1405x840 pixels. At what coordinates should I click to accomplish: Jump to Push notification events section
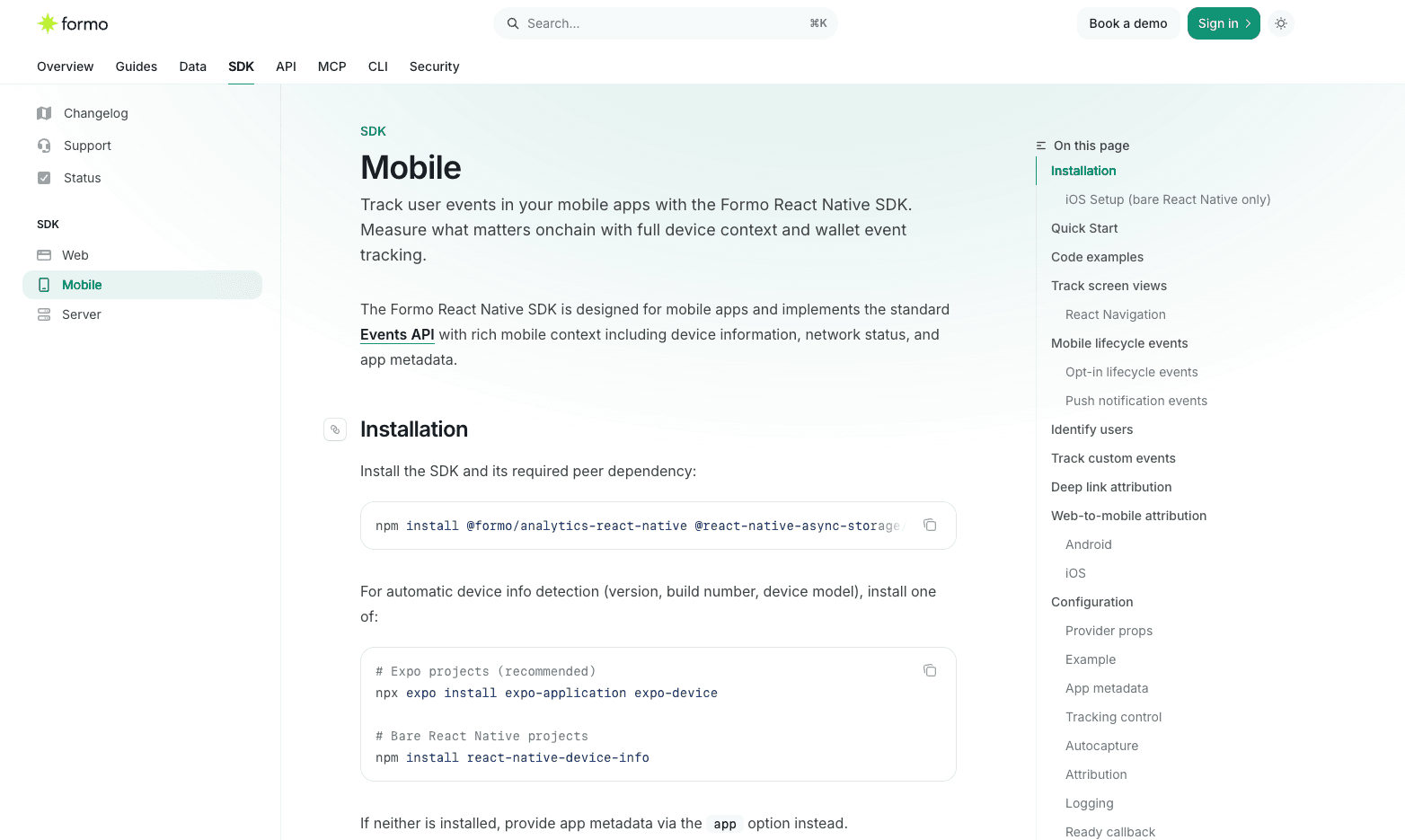tap(1136, 401)
